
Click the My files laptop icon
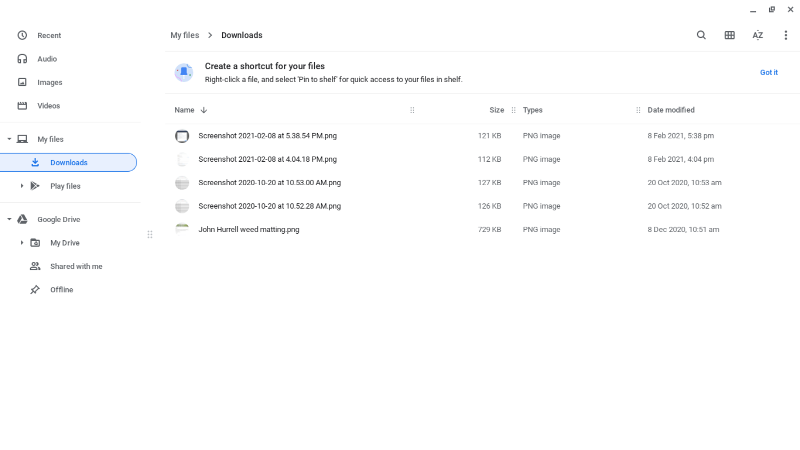point(22,139)
